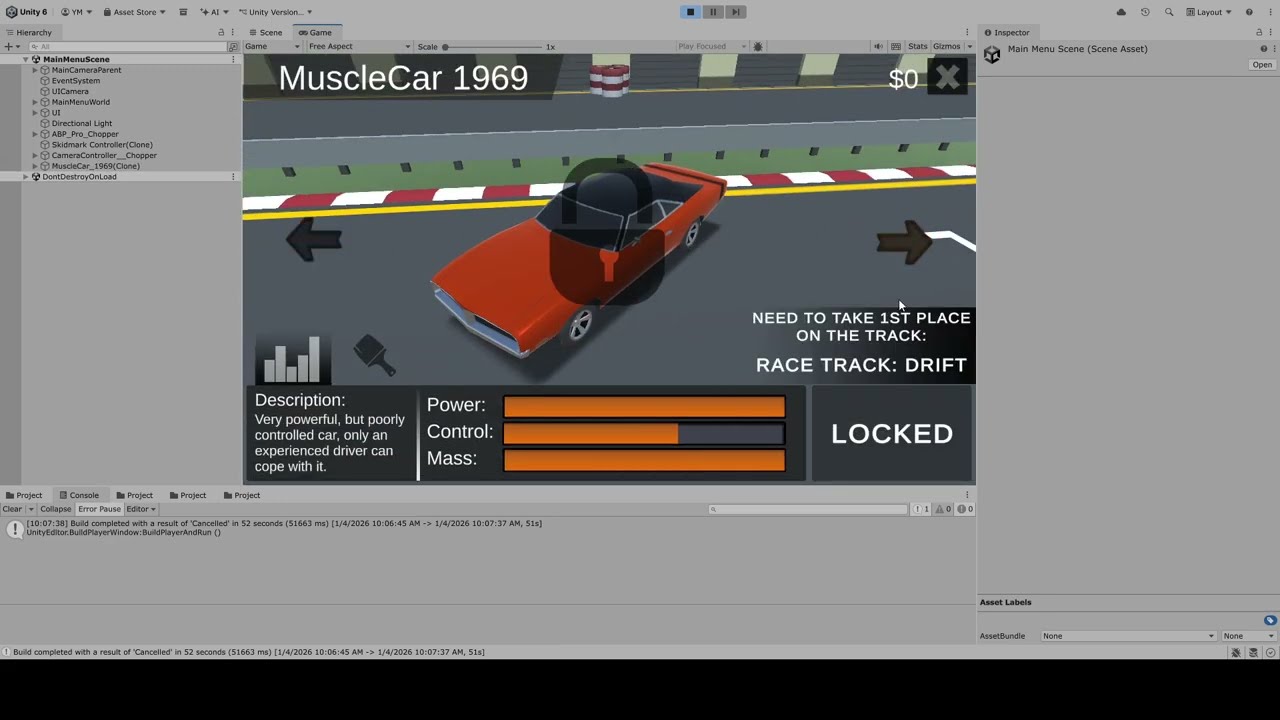
Task: Switch to the Scene tab
Action: [x=265, y=32]
